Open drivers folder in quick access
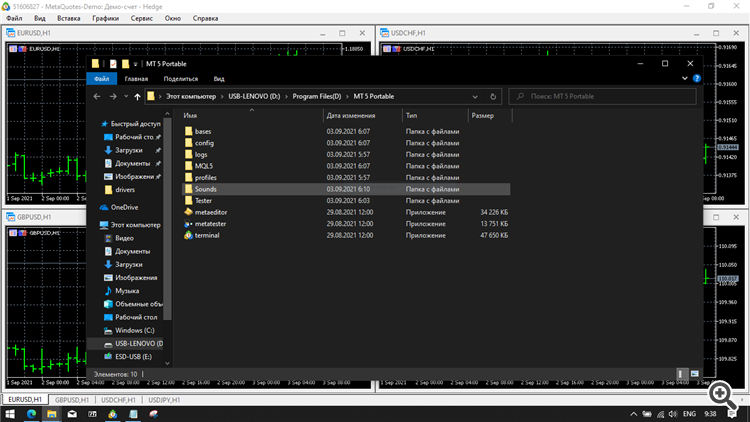 coord(125,189)
